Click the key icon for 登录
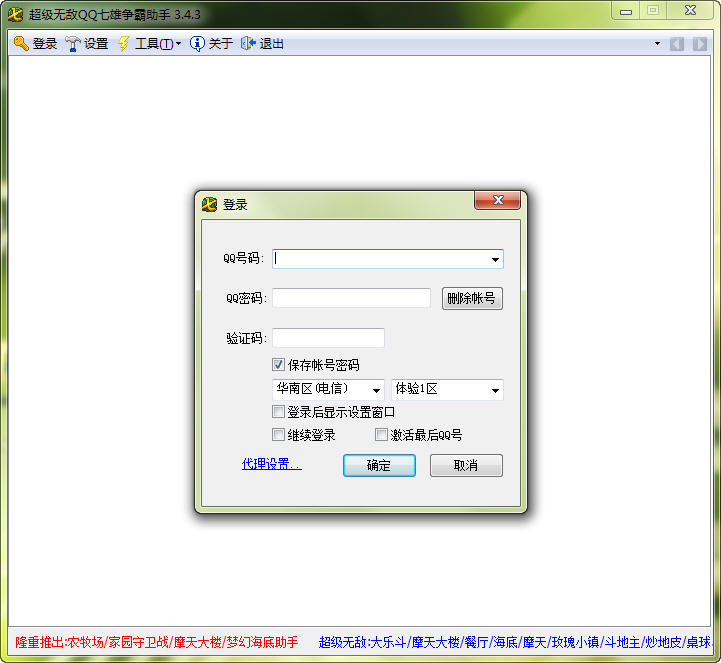 point(21,44)
